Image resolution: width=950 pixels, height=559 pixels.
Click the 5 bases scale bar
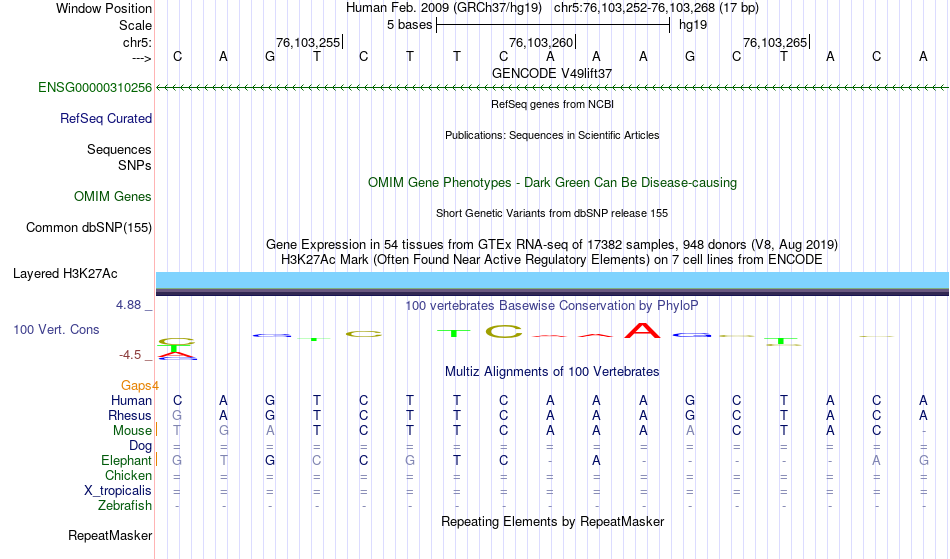[553, 25]
